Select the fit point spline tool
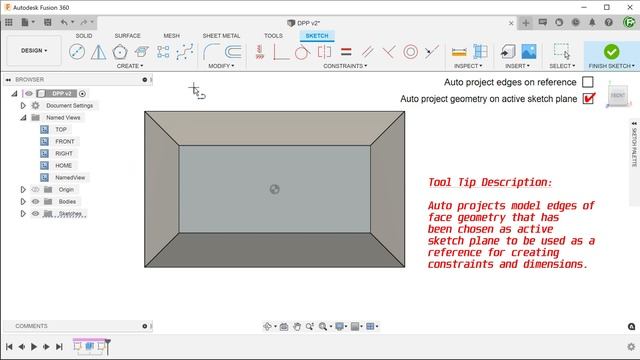 [185, 52]
